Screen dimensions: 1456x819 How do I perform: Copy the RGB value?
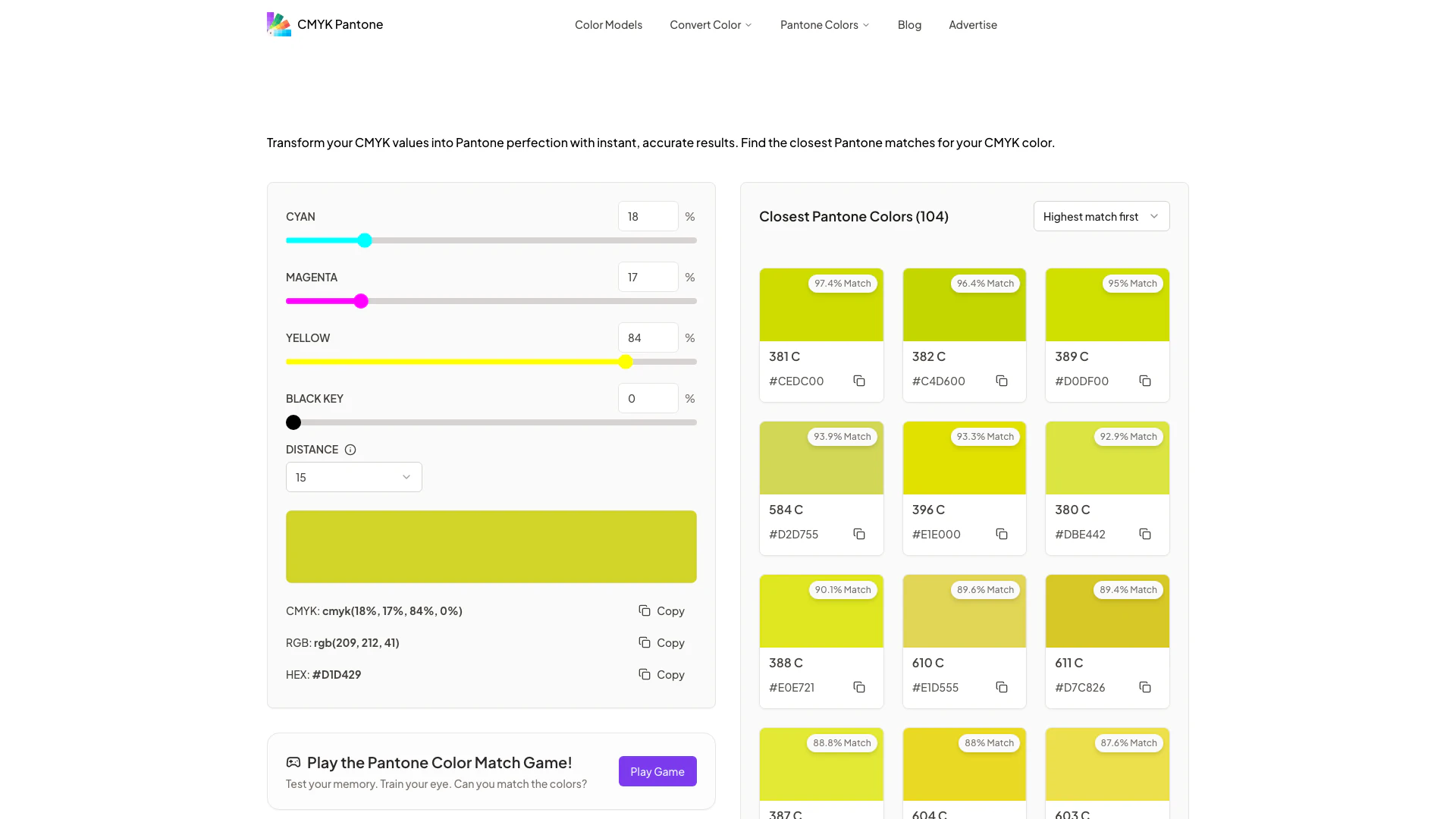(x=661, y=642)
